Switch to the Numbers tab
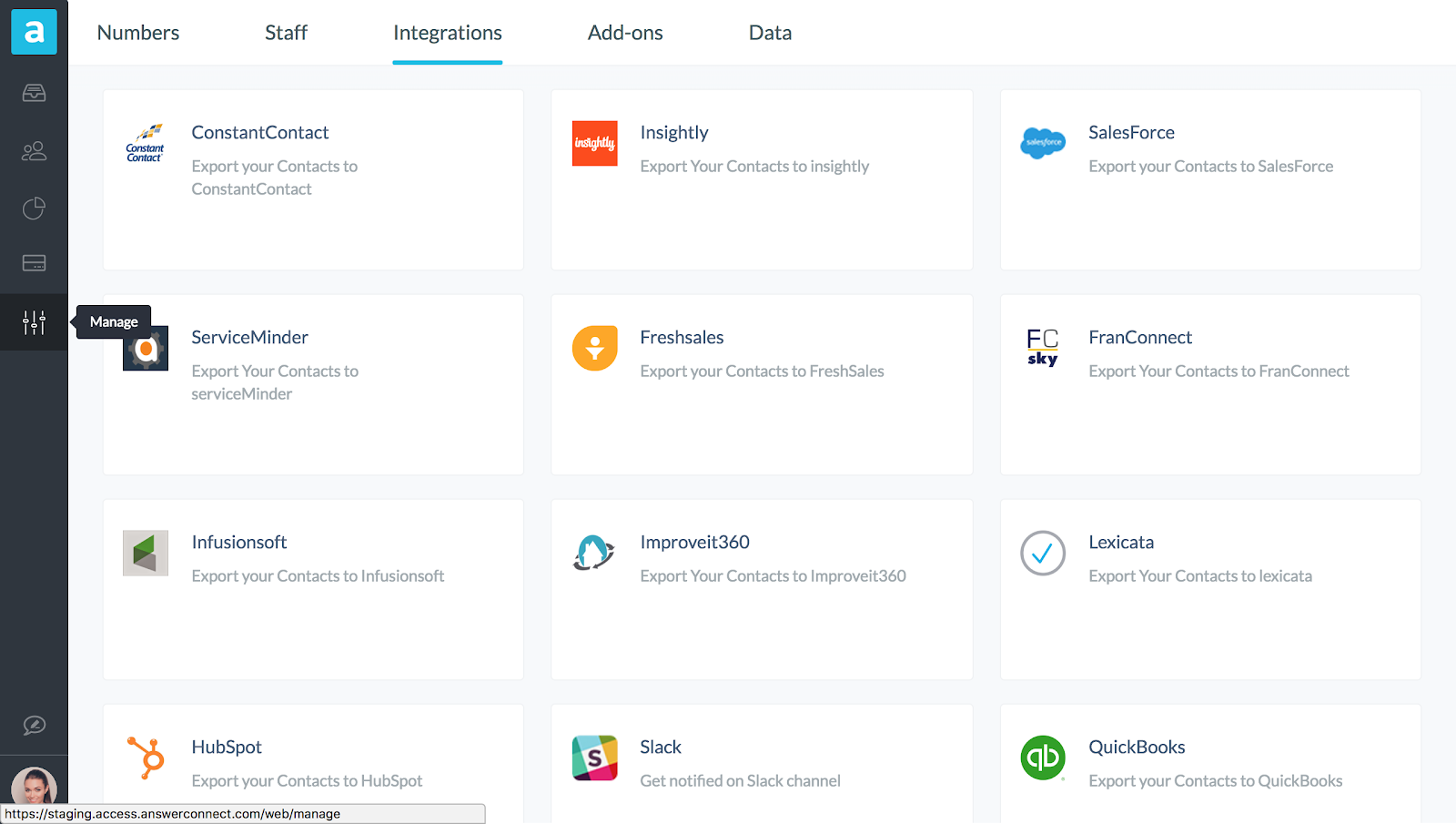The height and width of the screenshot is (824, 1456). [138, 33]
